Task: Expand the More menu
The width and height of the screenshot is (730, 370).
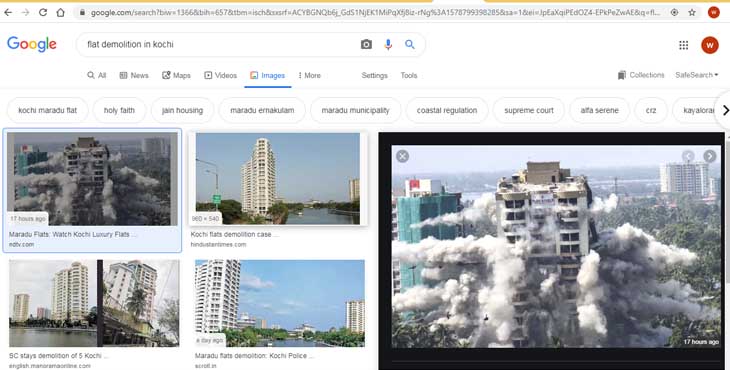Action: click(310, 75)
